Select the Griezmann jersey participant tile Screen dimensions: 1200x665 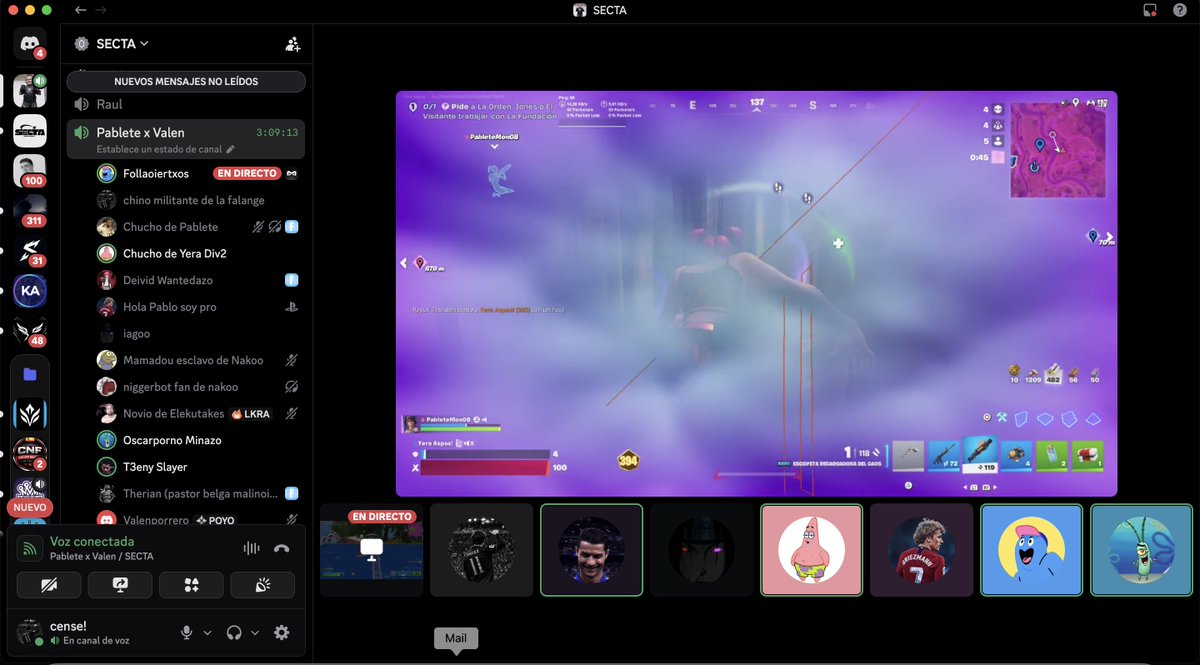click(x=921, y=550)
